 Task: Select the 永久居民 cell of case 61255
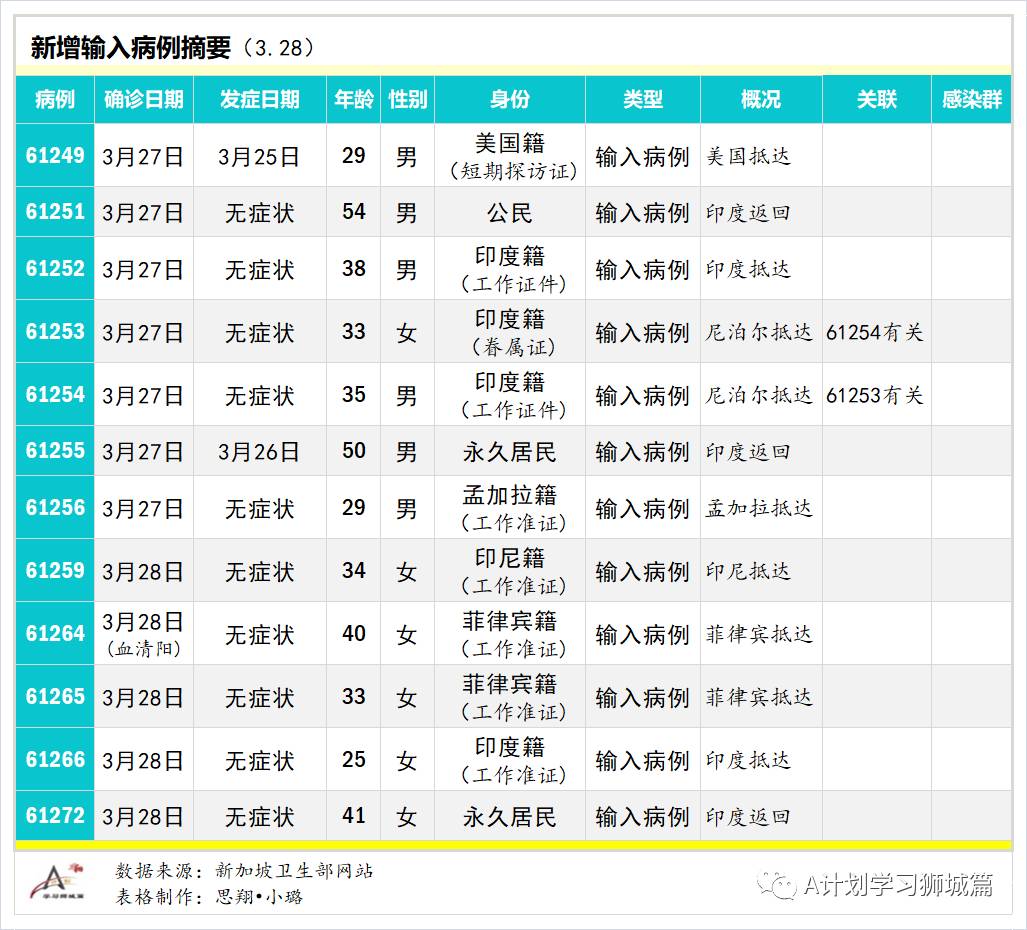point(510,451)
